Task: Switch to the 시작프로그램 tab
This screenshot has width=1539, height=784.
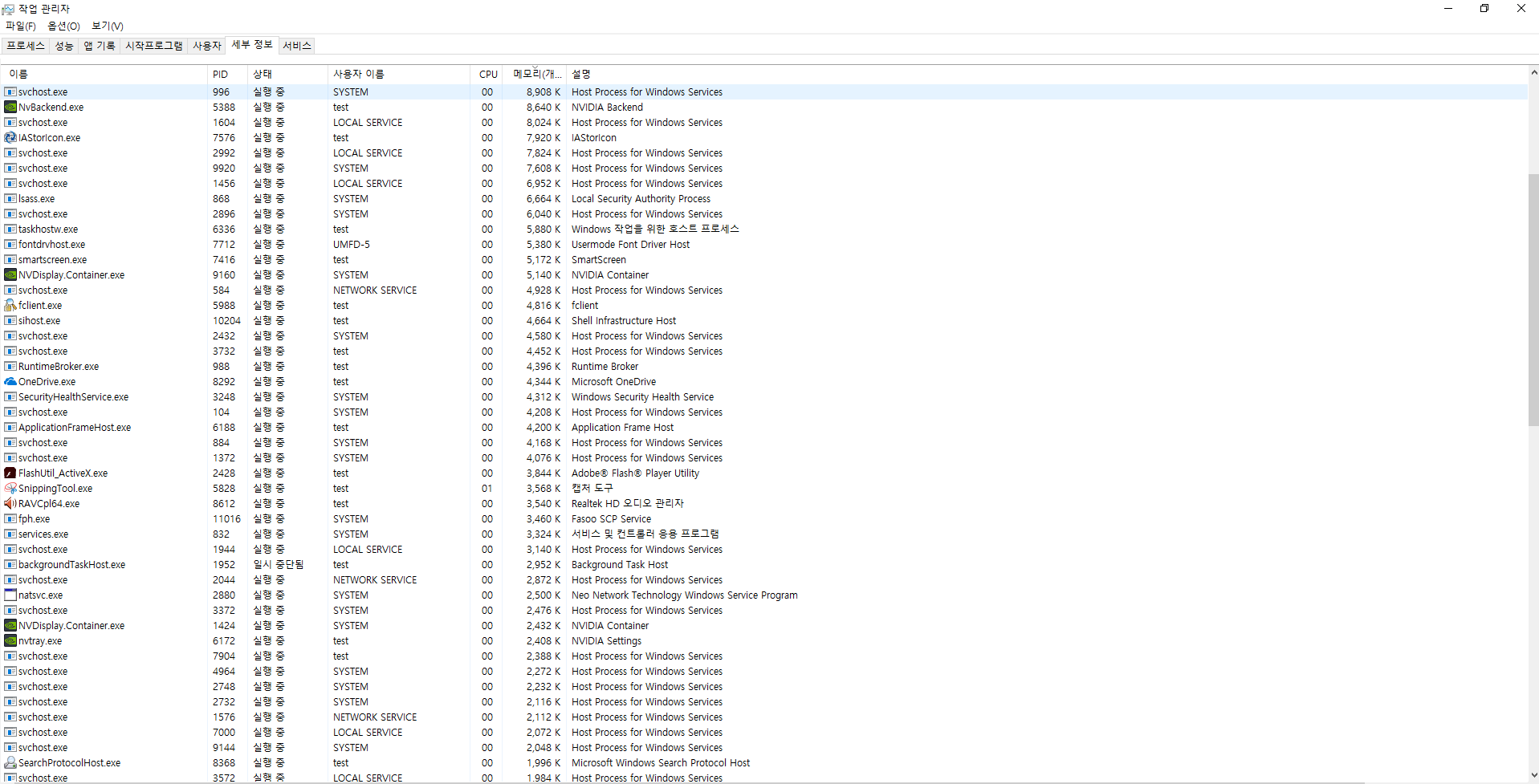Action: (154, 46)
